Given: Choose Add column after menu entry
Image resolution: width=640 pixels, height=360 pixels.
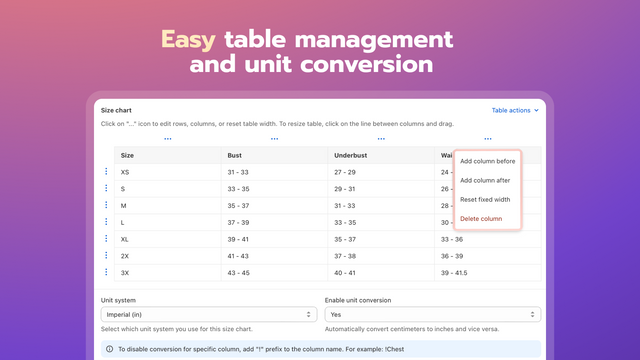Looking at the screenshot, I should [487, 180].
